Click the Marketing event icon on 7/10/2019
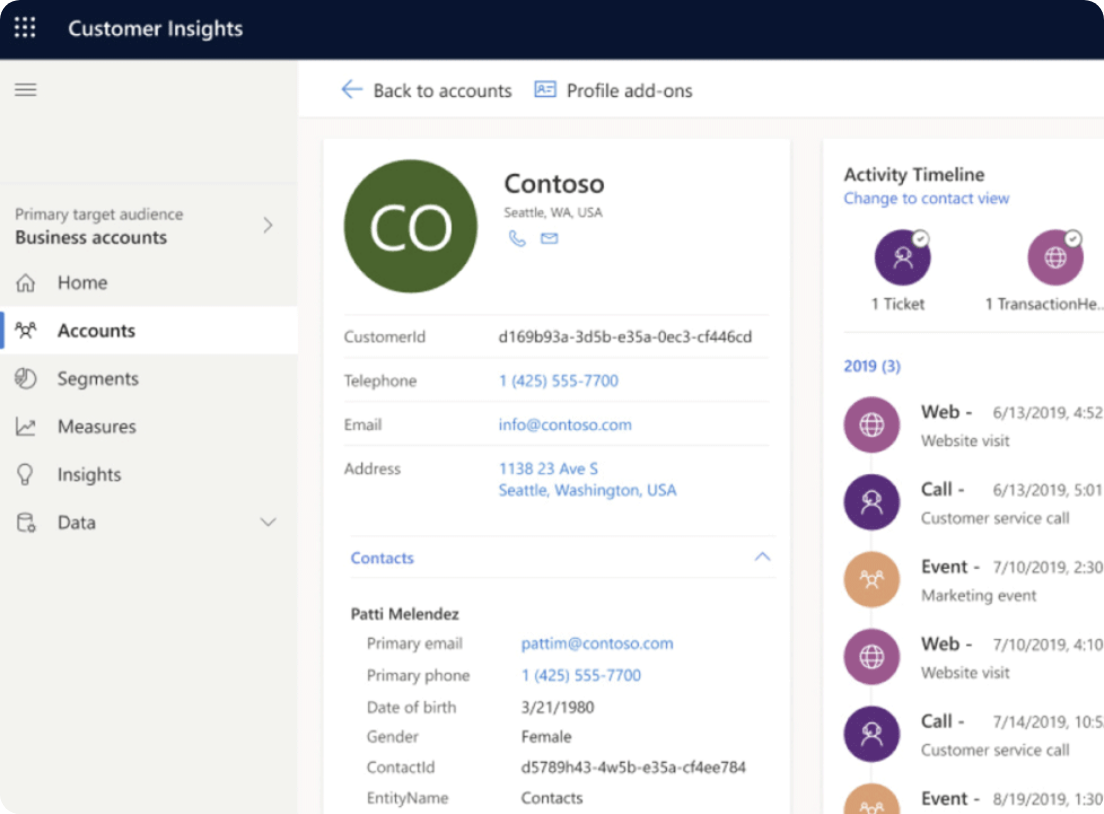Screen dimensions: 1104x814 click(872, 579)
